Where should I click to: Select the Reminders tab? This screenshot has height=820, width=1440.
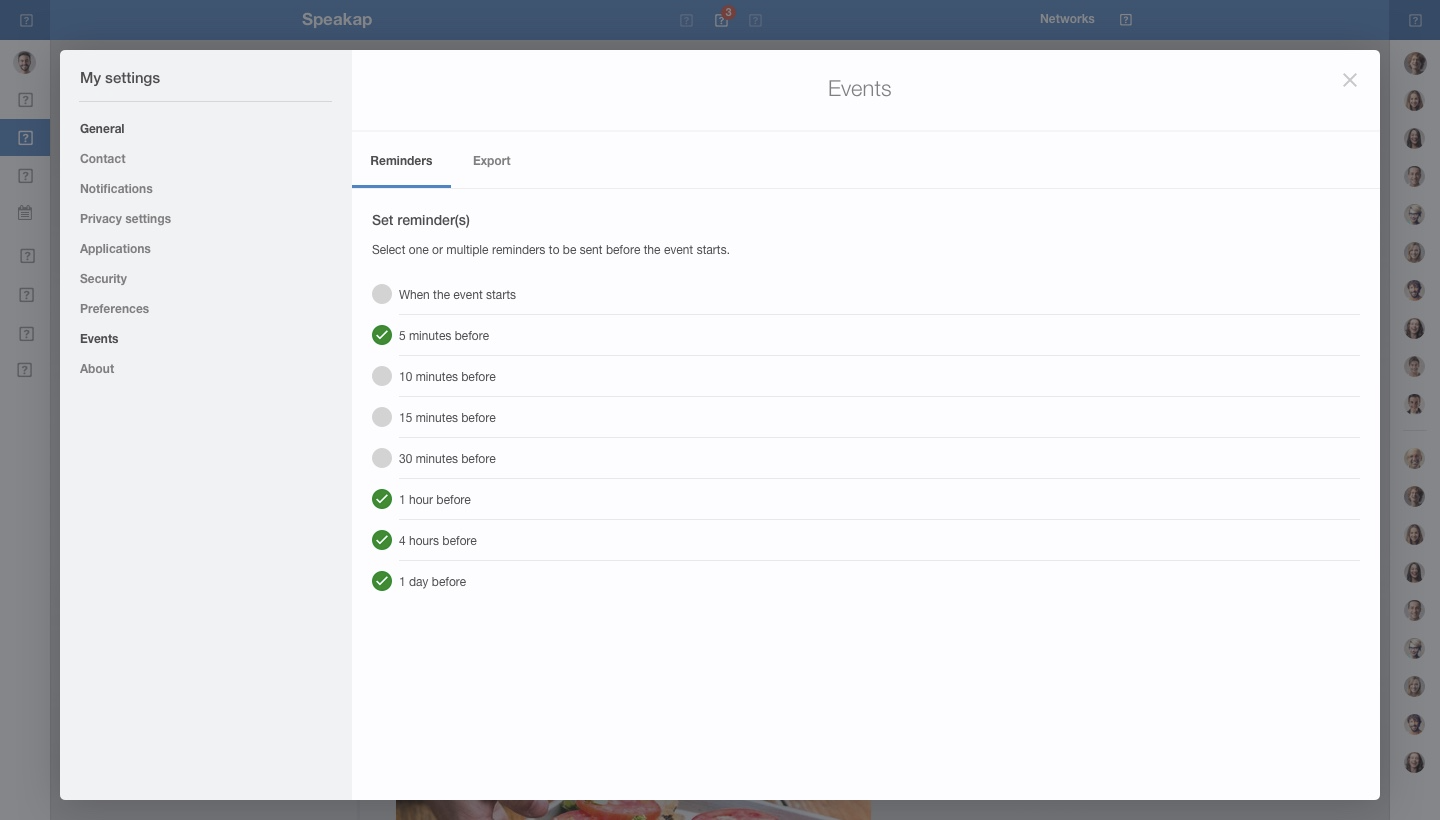[x=401, y=161]
